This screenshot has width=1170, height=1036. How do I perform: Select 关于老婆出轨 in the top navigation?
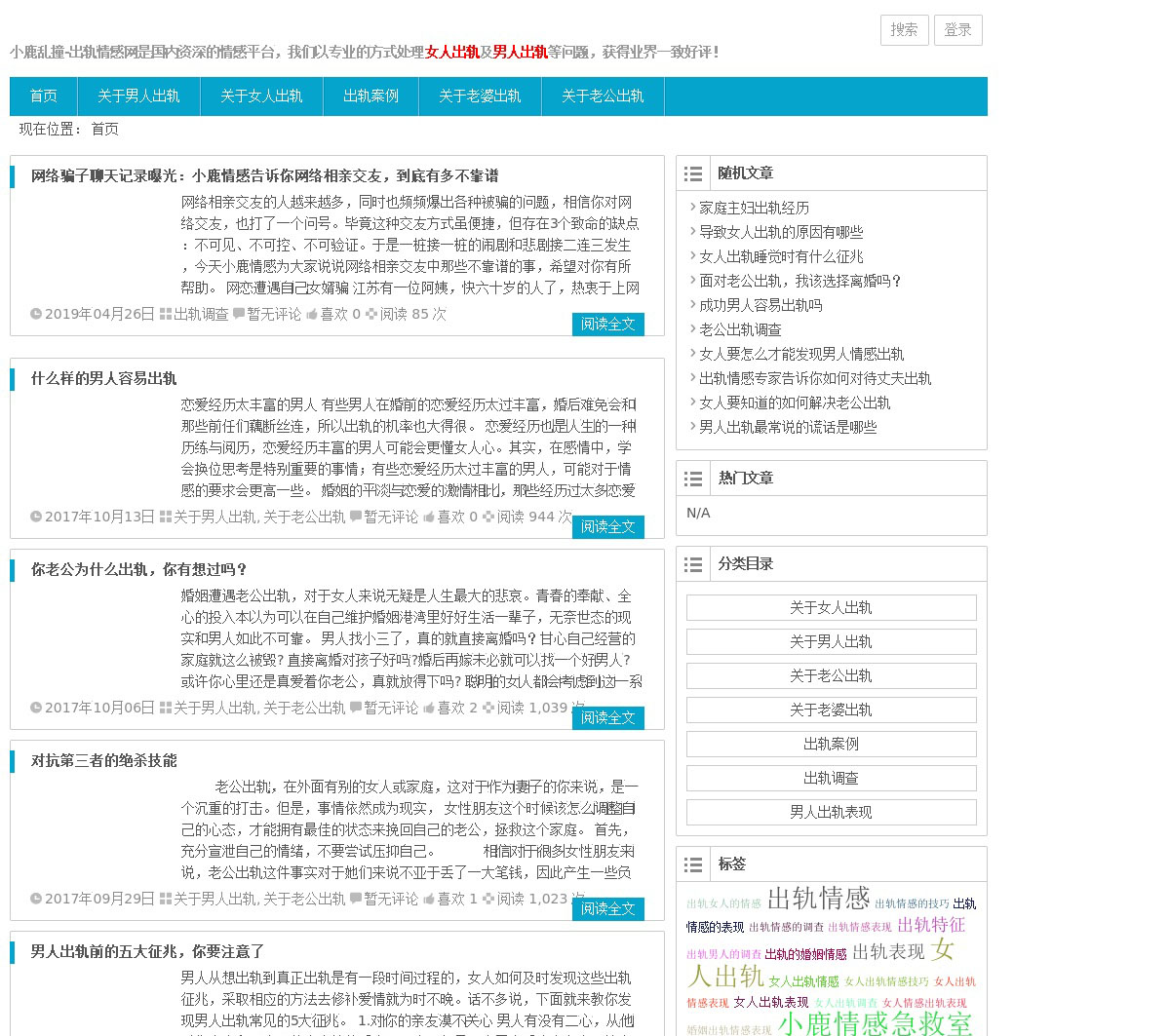[x=480, y=96]
